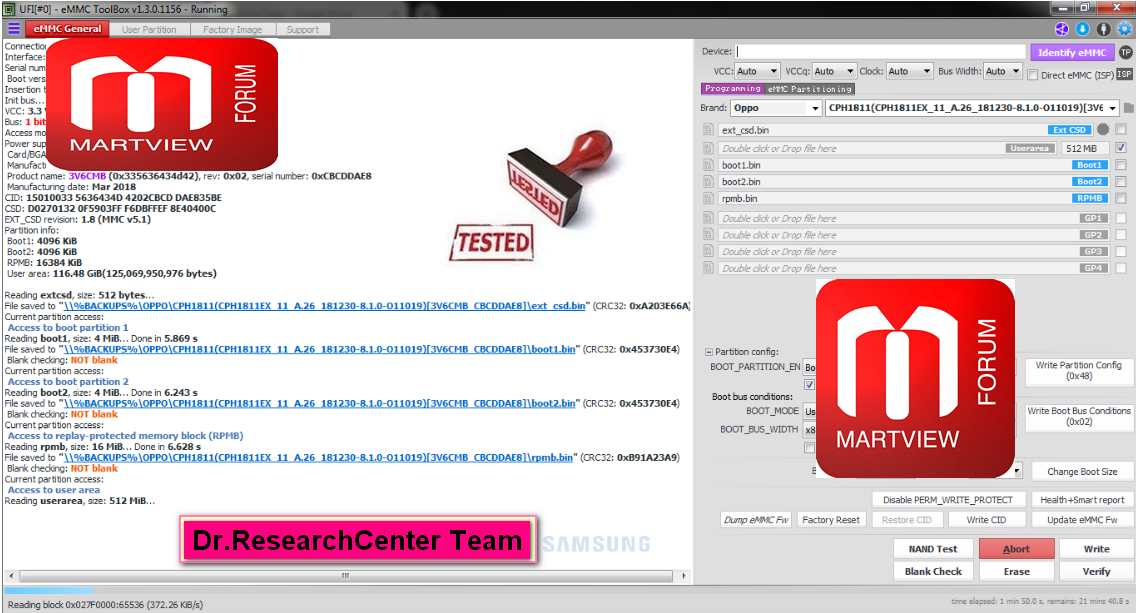Click the Change Boot Size button
1136x613 pixels.
point(1082,472)
